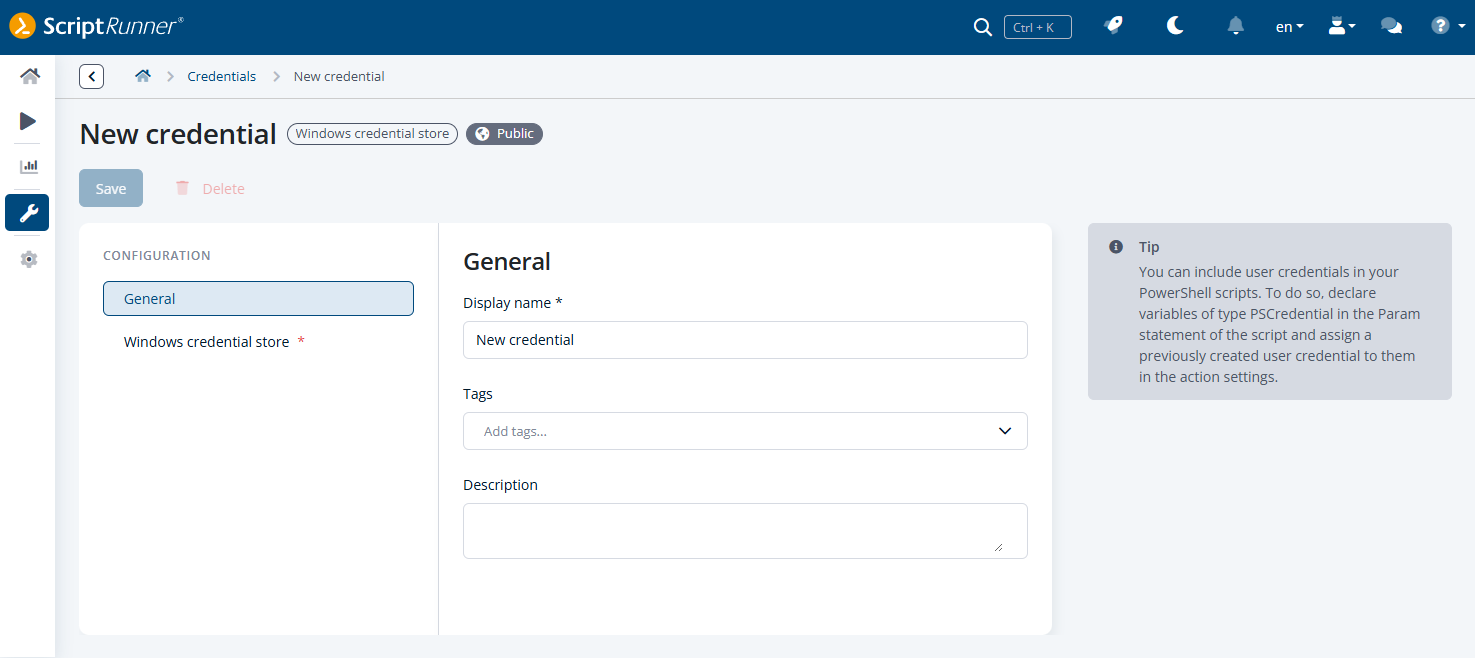Viewport: 1475px width, 658px height.
Task: Toggle dark mode moon icon
Action: (x=1175, y=26)
